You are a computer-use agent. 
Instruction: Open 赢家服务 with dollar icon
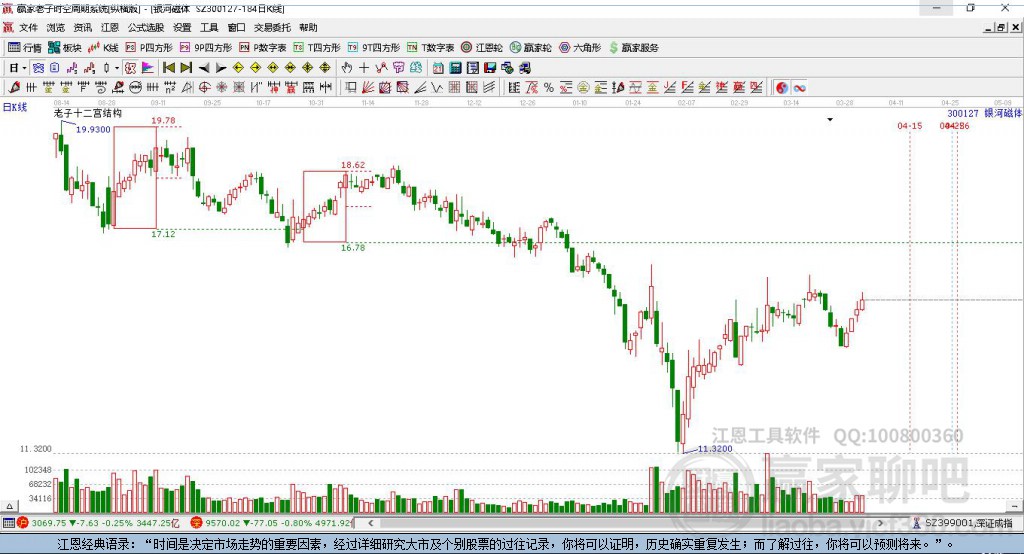coord(633,48)
